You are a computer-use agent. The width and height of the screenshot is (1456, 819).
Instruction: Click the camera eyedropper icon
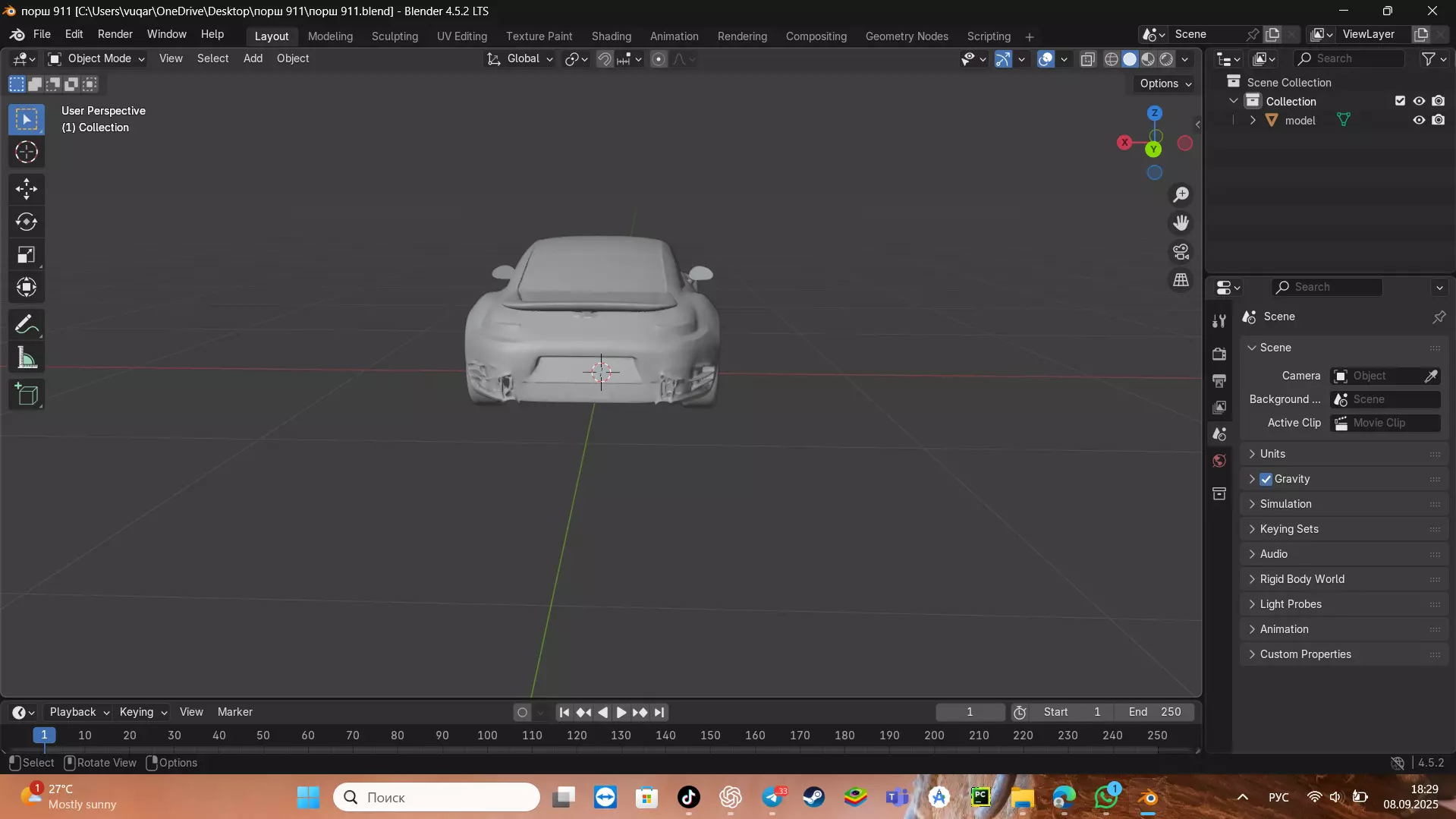click(x=1431, y=376)
